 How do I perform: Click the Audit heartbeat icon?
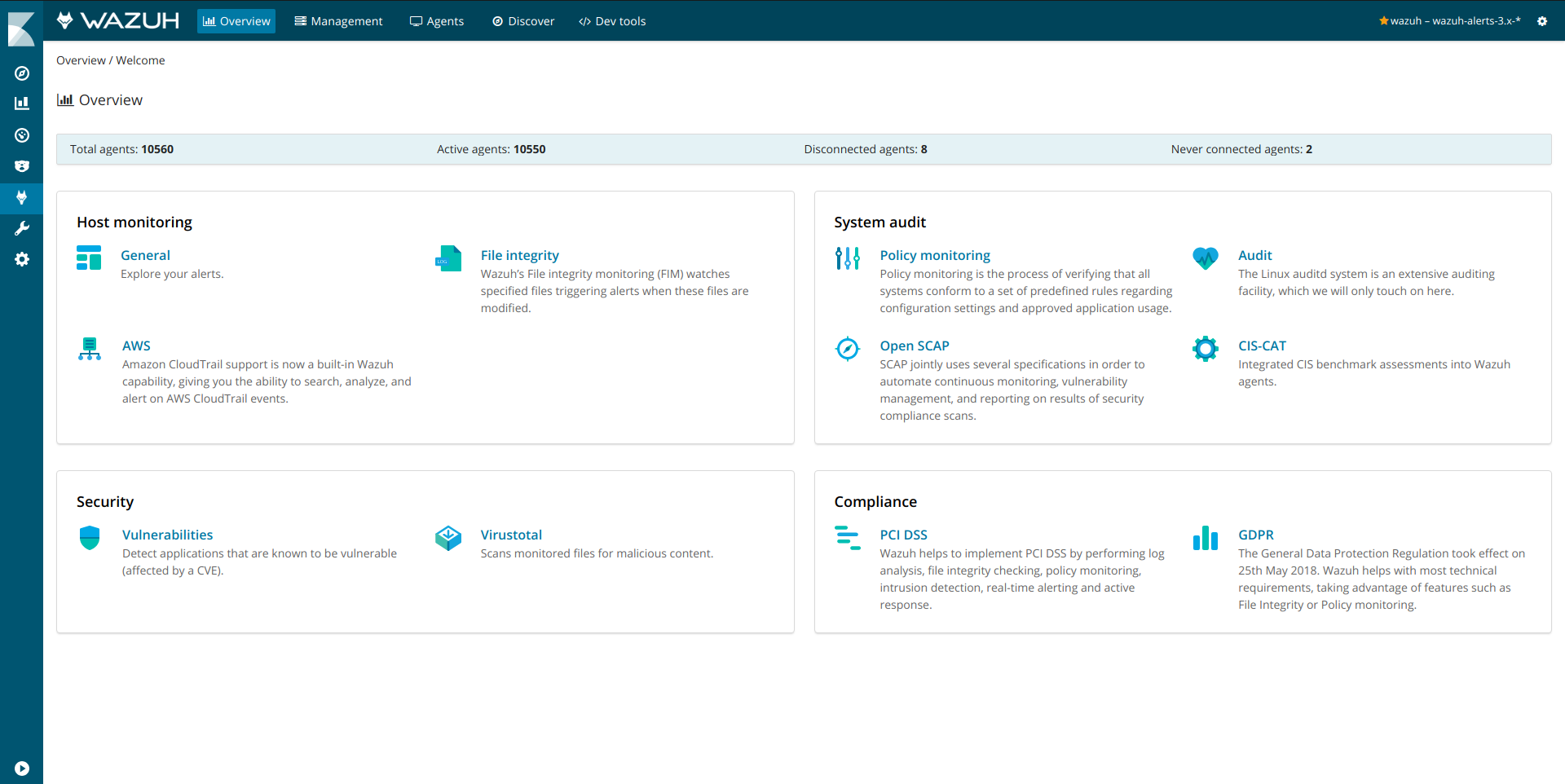(x=1206, y=258)
